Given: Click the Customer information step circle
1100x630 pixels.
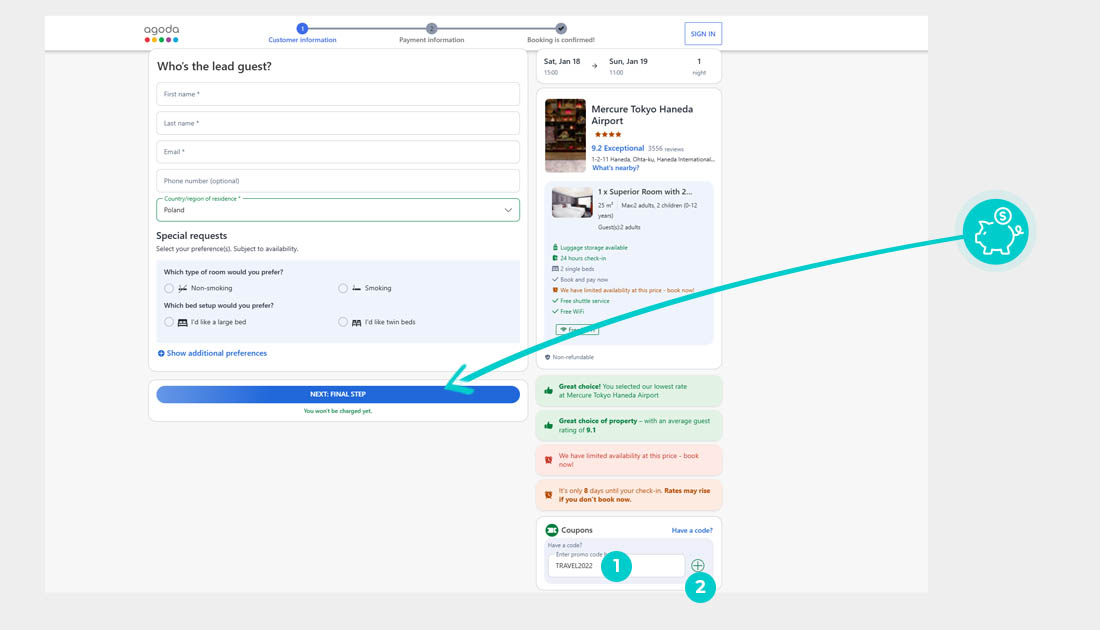Looking at the screenshot, I should (x=302, y=29).
